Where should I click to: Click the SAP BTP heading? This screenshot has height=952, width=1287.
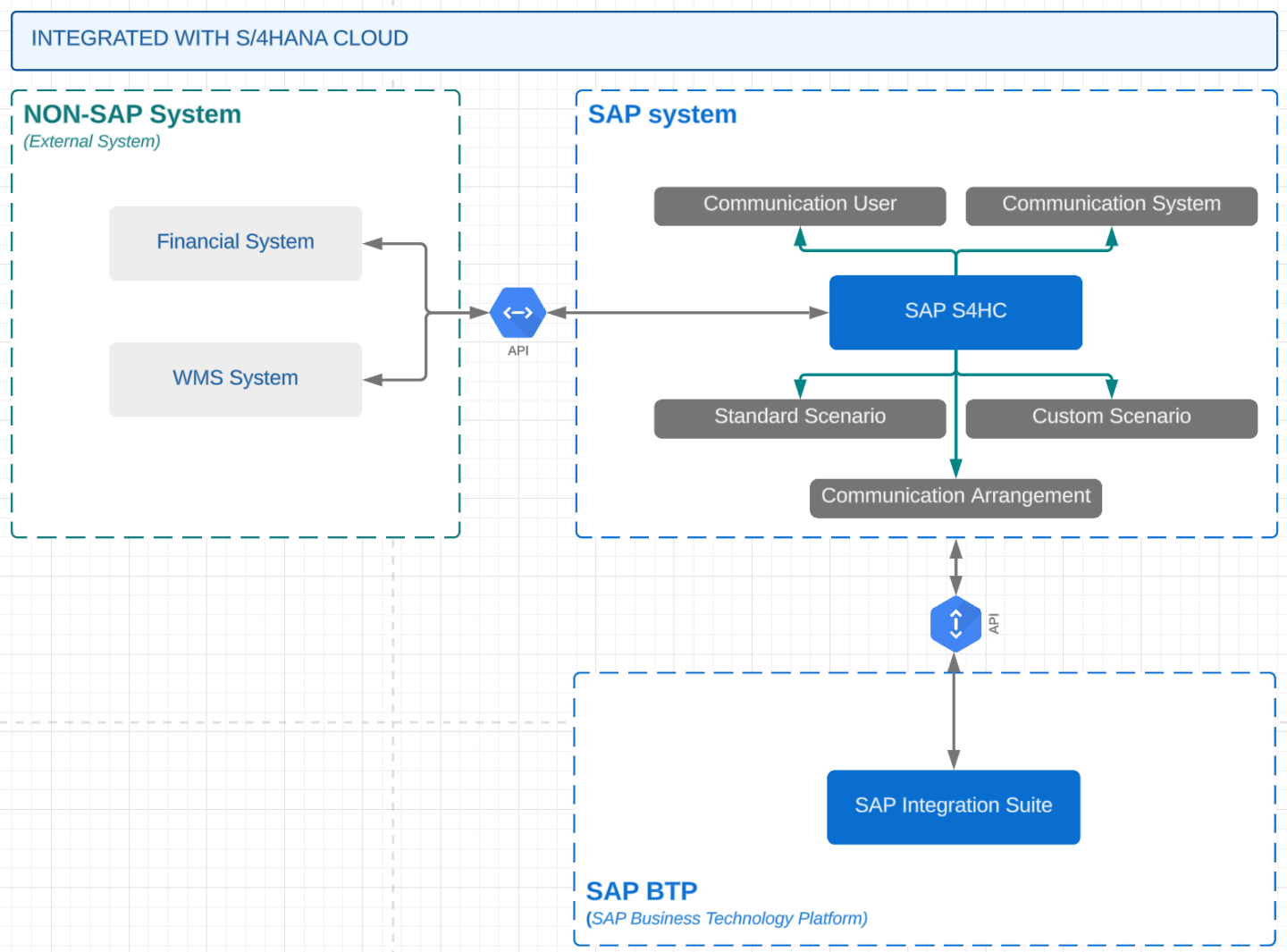pyautogui.click(x=642, y=891)
